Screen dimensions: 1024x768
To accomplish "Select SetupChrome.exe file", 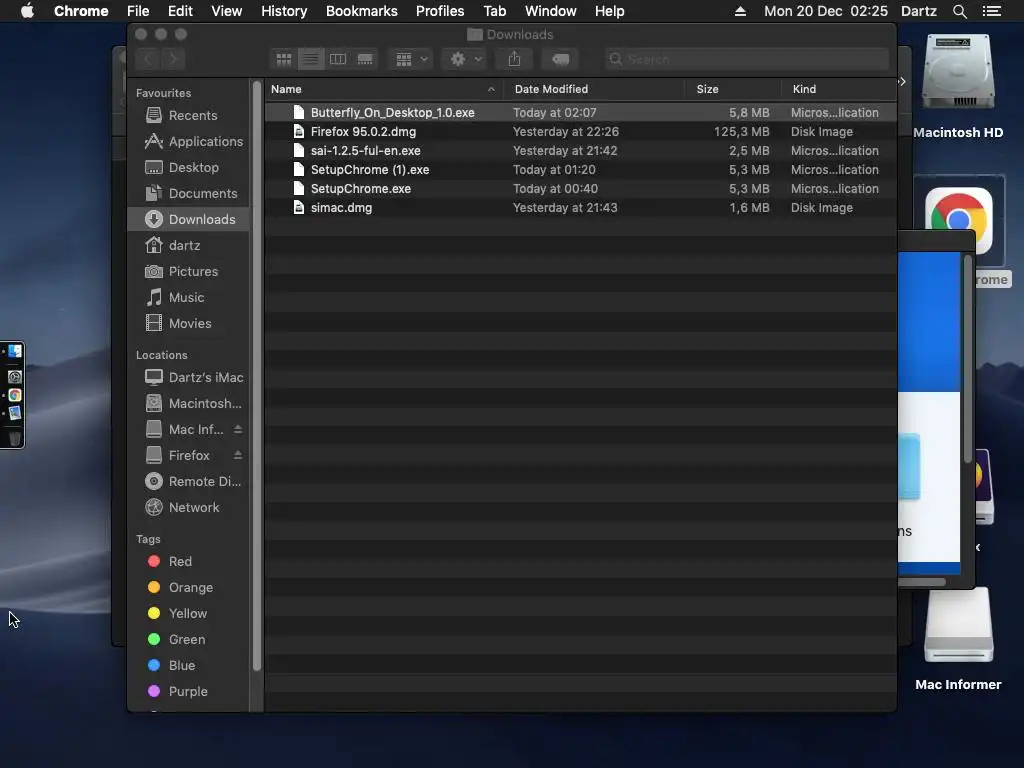I will point(581,189).
